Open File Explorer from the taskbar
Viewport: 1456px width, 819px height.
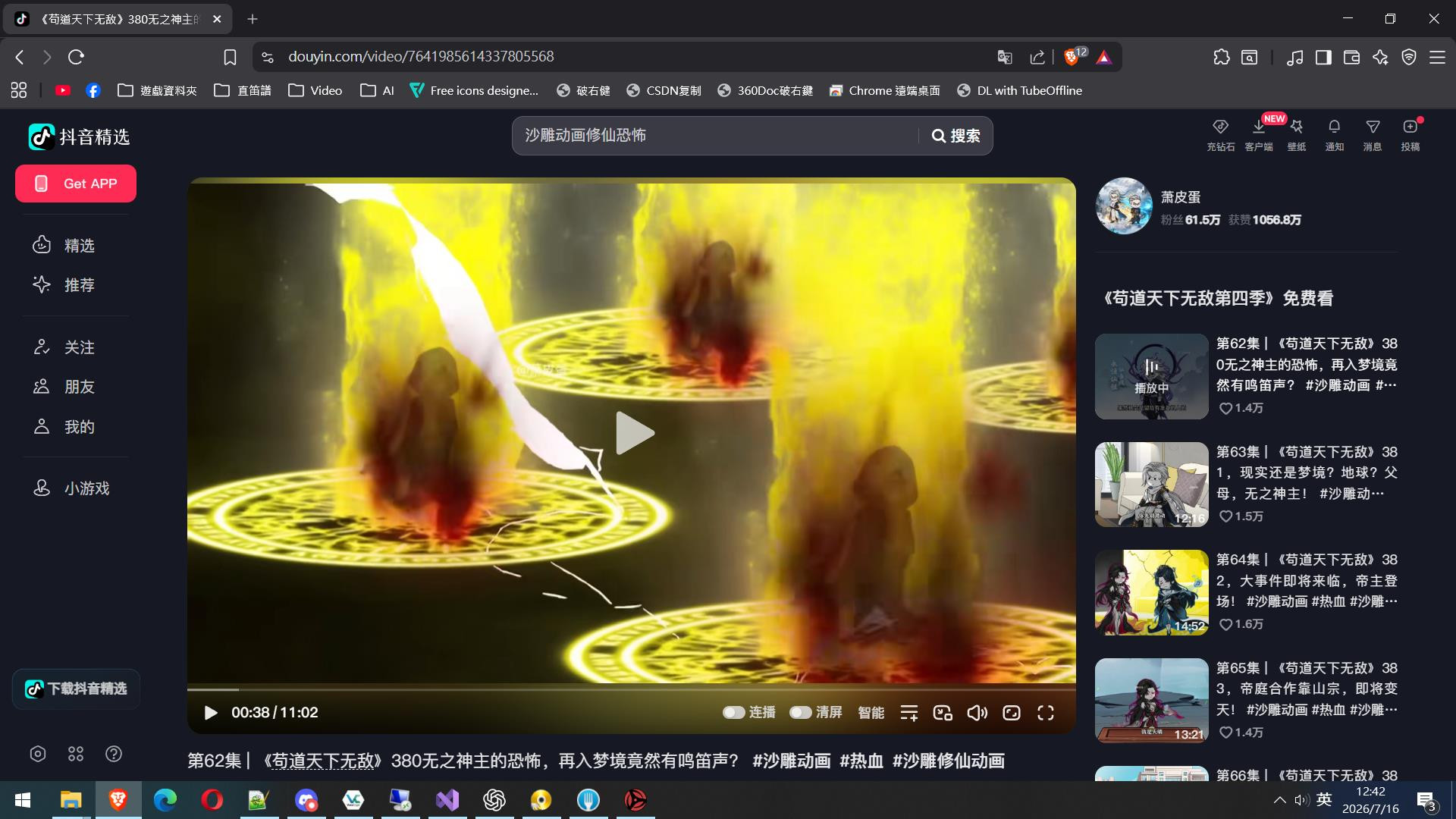point(71,800)
